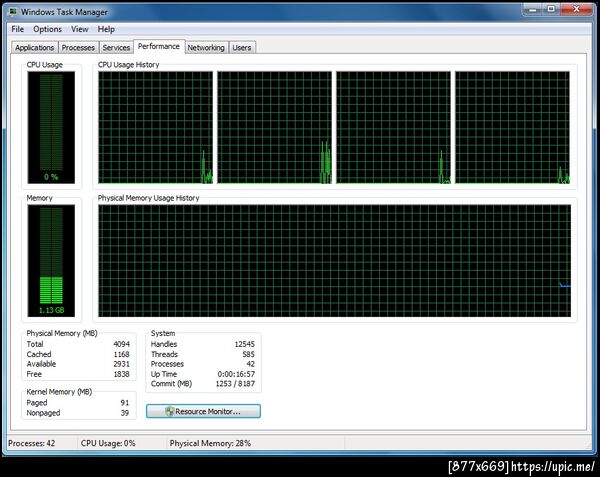600x477 pixels.
Task: Click status bar text Processes: 42
Action: 32,443
